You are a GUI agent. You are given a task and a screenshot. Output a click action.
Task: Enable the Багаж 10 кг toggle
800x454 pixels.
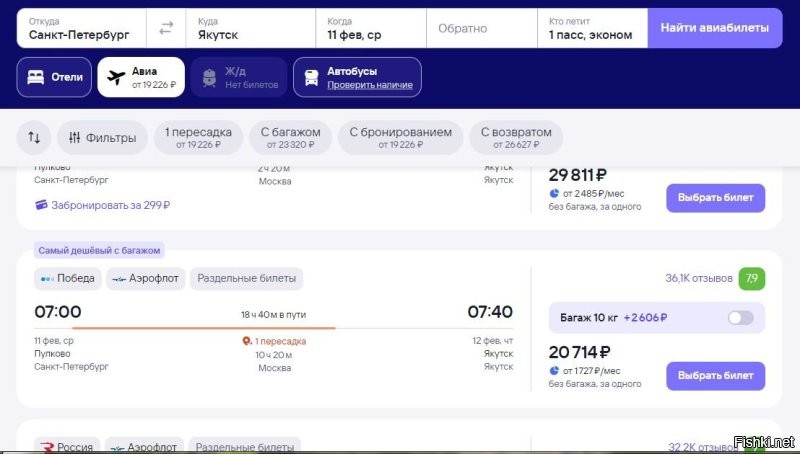tap(740, 318)
